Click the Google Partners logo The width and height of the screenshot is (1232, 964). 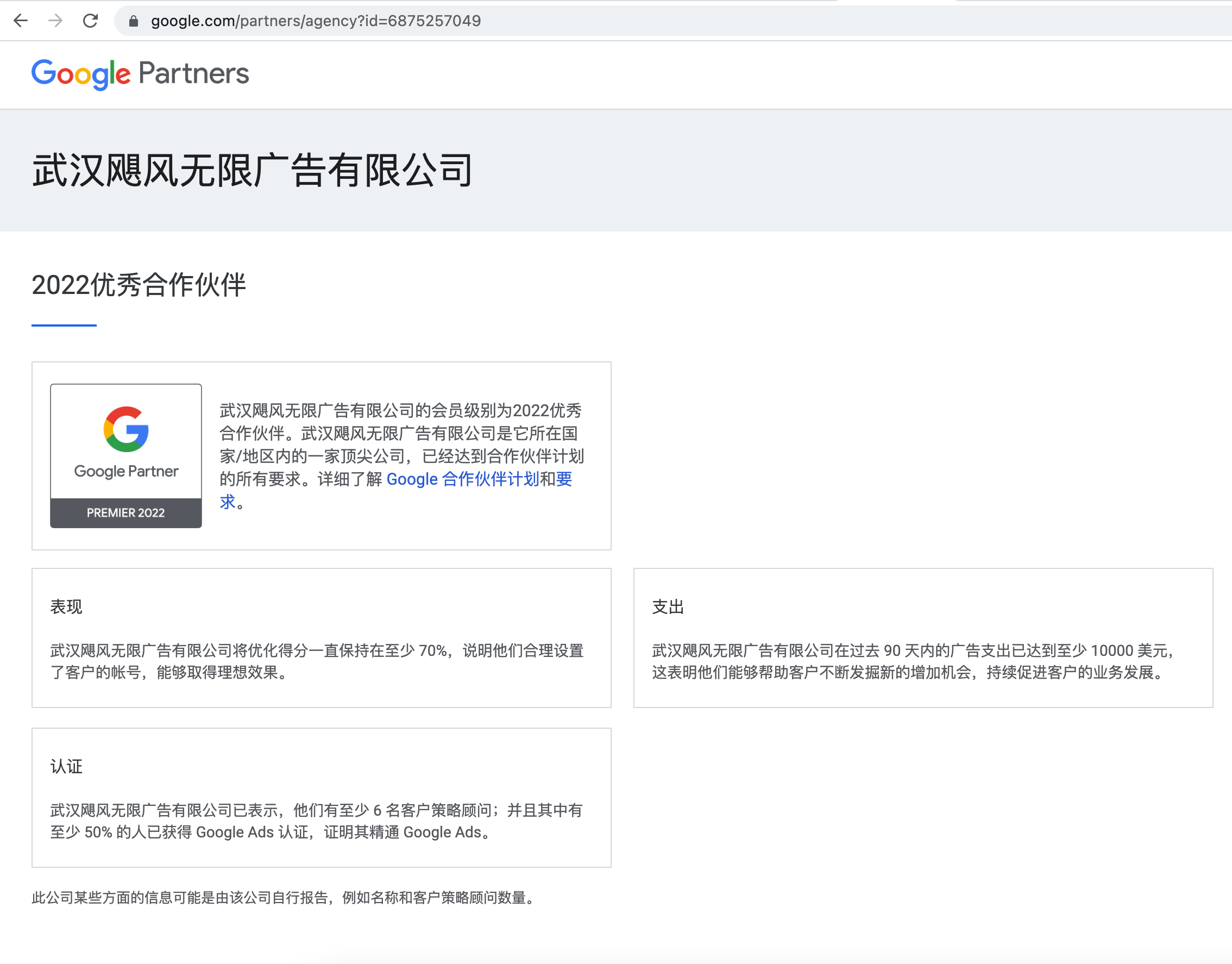pos(141,74)
